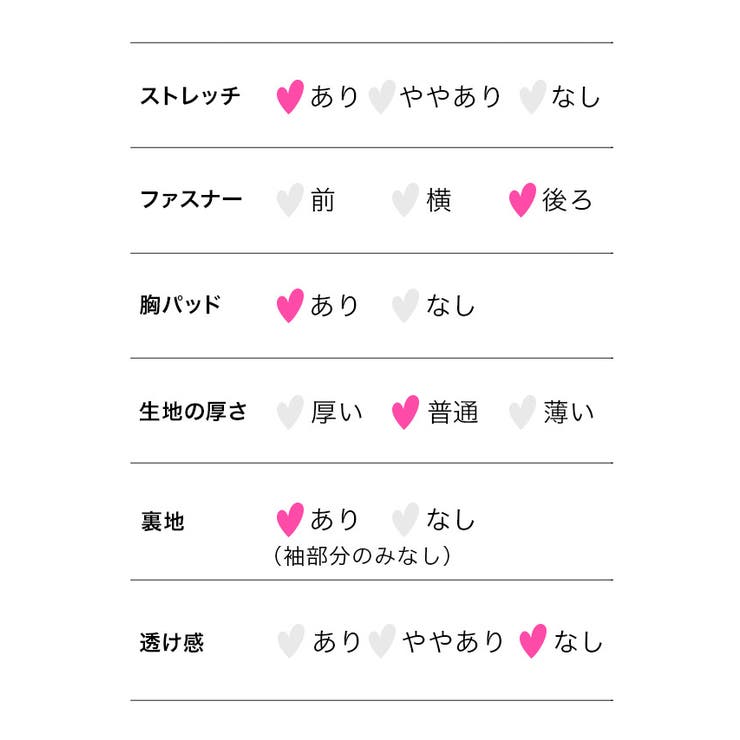Select the 普通 heart for fabric thickness
Screen dimensions: 740x740
[x=404, y=412]
